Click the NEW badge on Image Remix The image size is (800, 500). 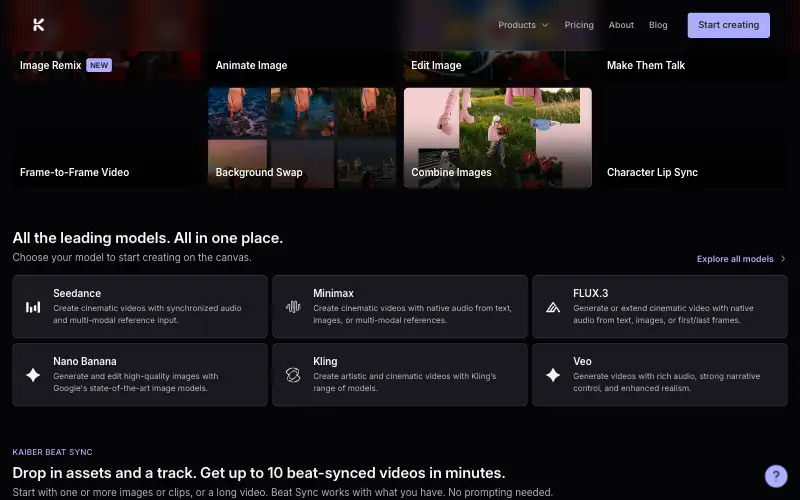click(99, 65)
